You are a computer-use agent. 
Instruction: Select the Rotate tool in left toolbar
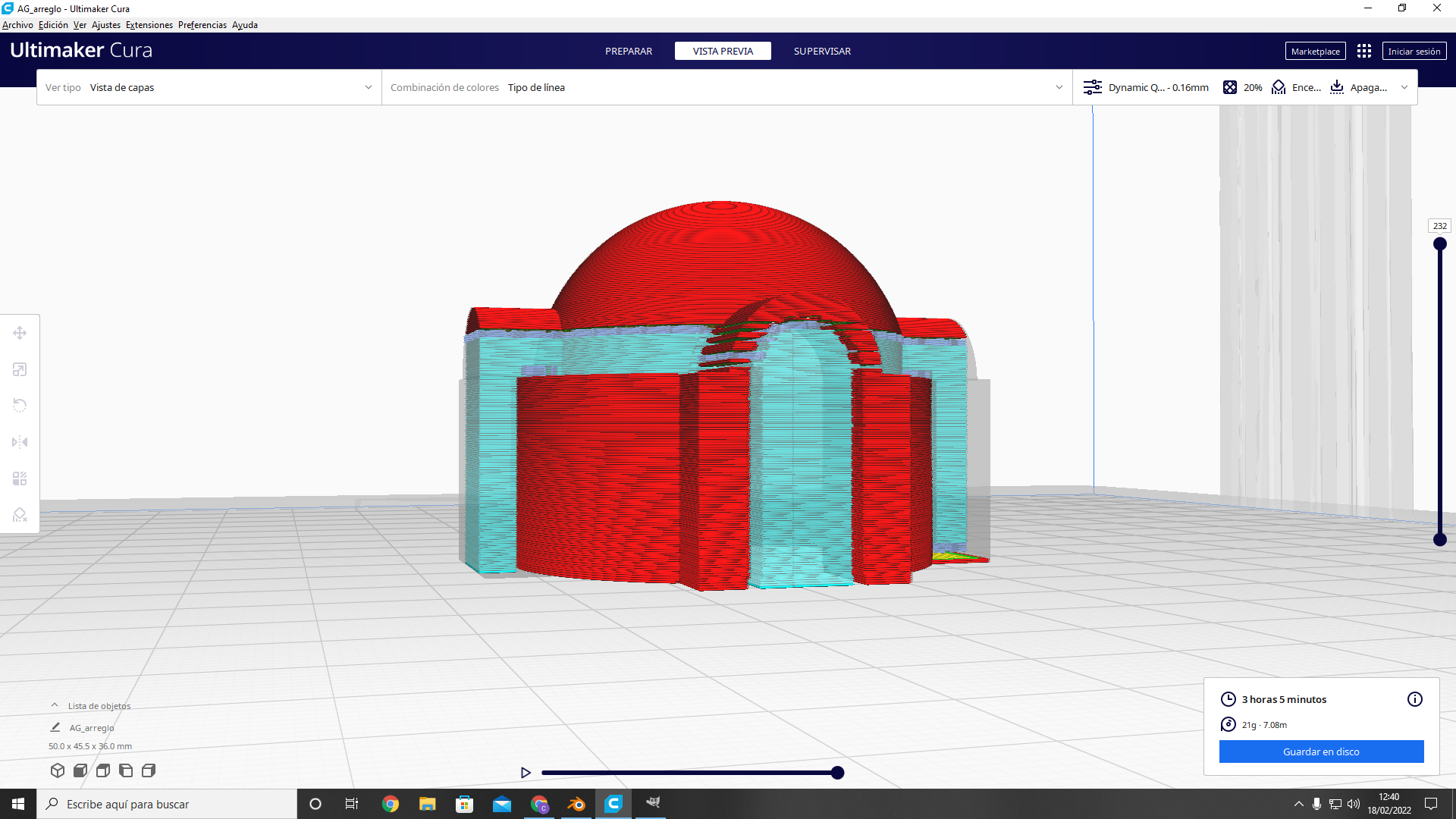20,405
